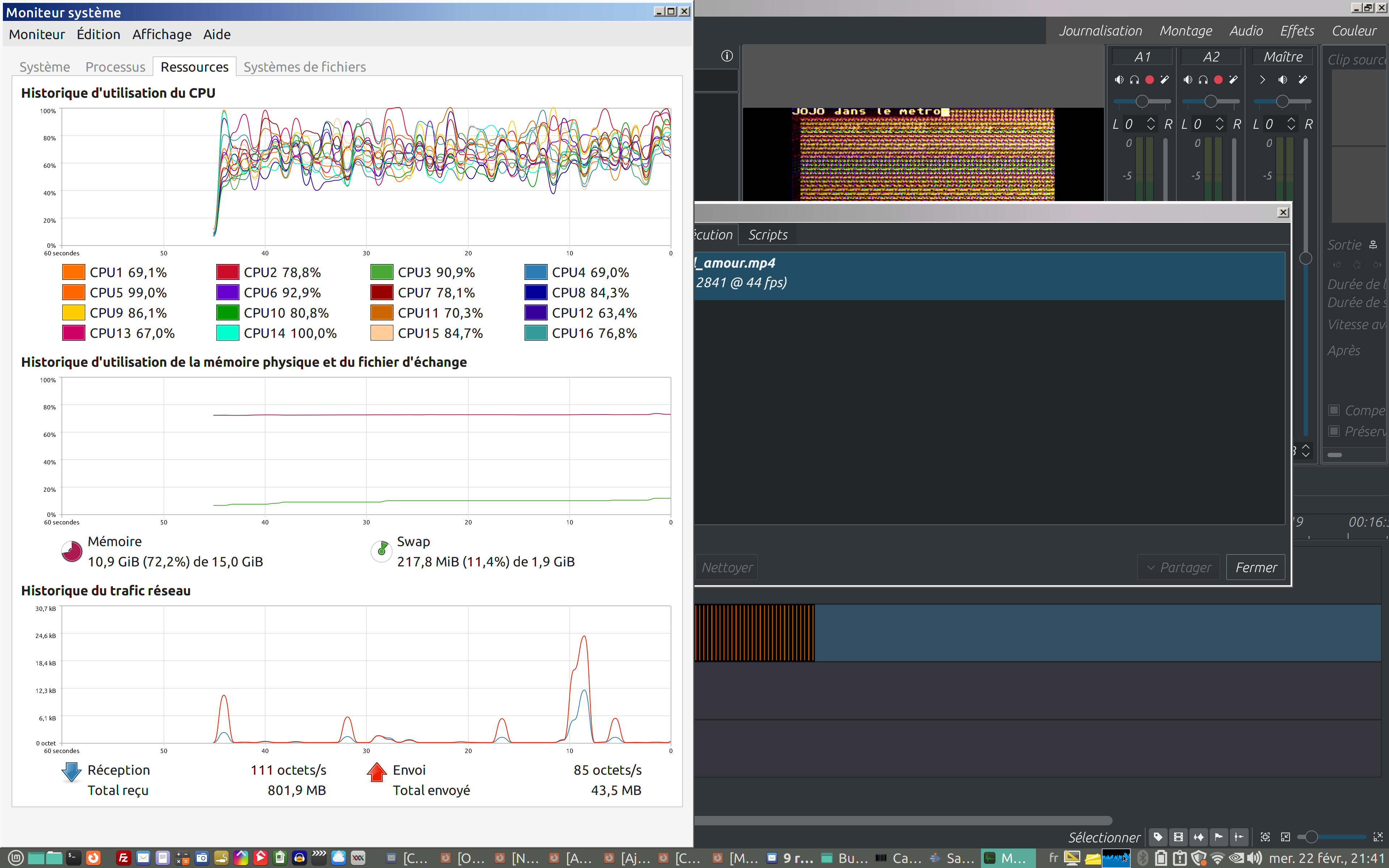Open effects wand for Maître channel
The width and height of the screenshot is (1389, 868).
coord(1303,80)
